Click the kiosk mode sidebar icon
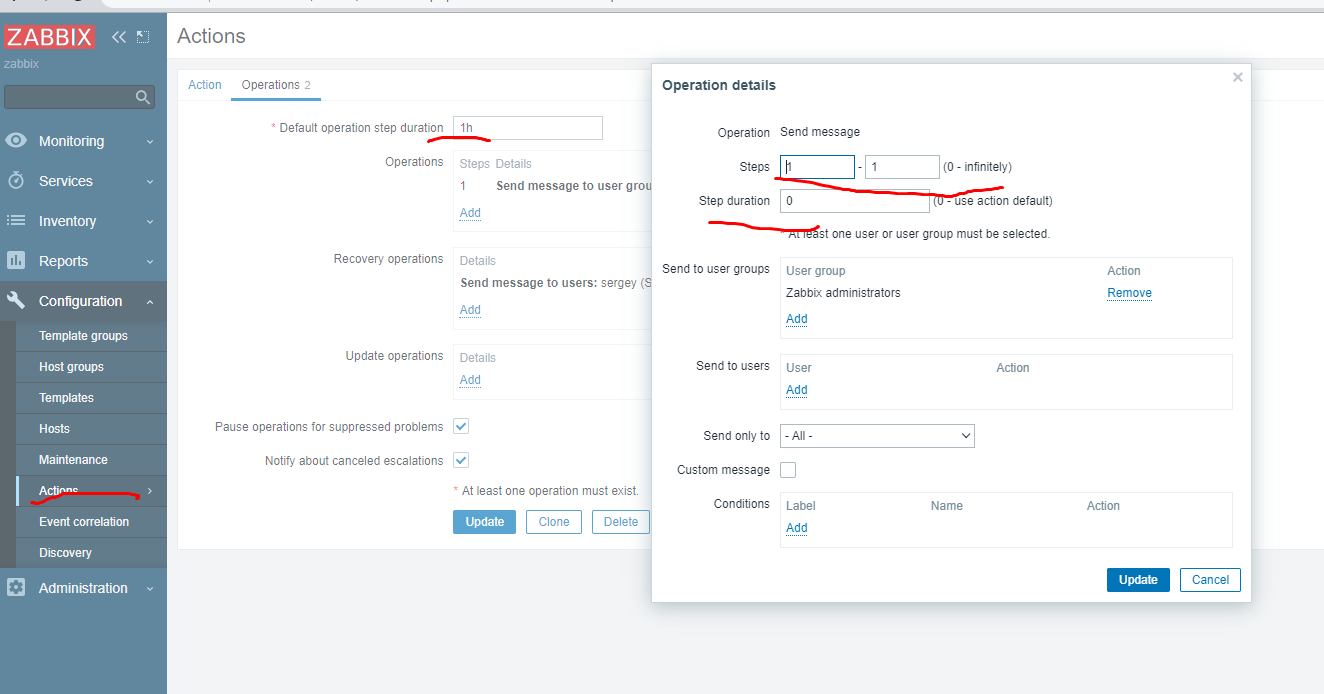1324x694 pixels. [143, 37]
